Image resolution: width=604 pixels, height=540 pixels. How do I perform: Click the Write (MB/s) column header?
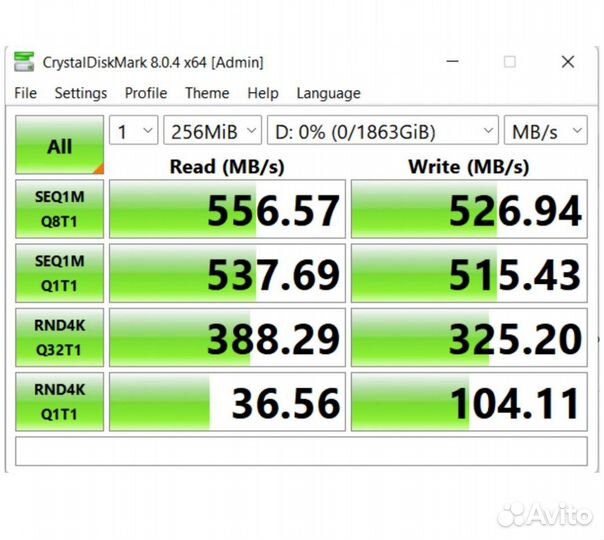point(469,167)
